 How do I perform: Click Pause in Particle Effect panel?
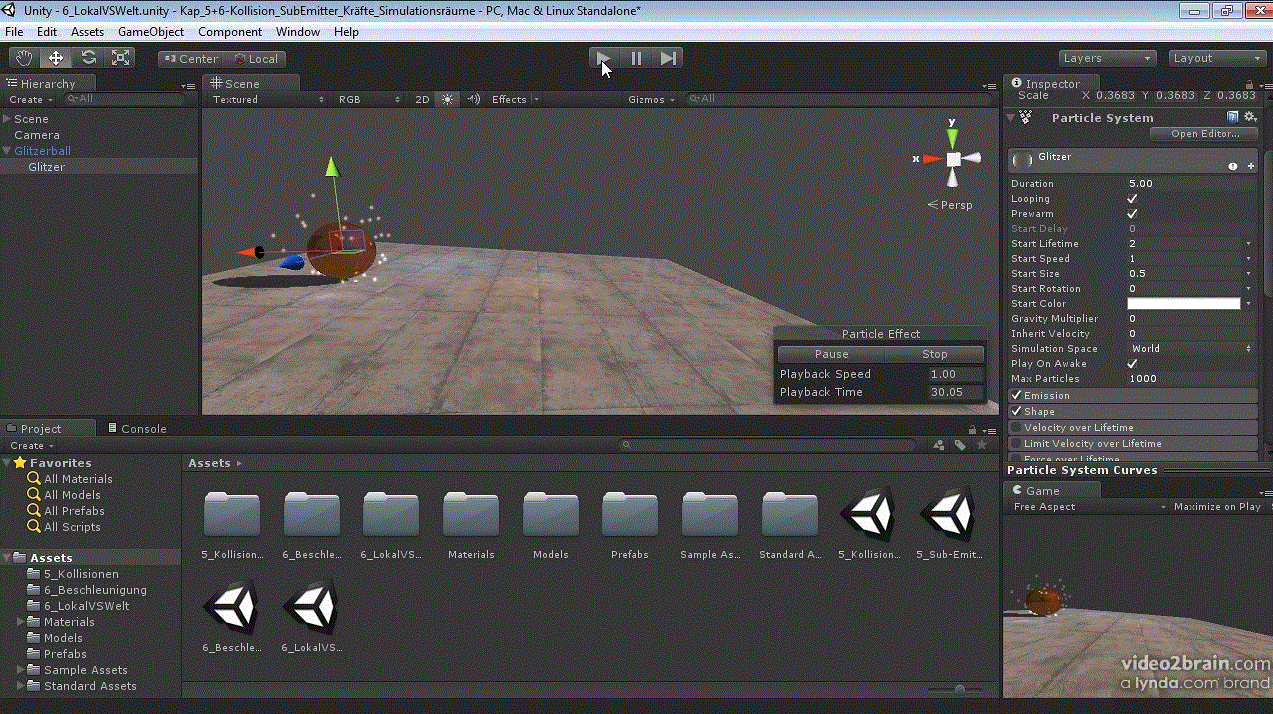pos(831,354)
